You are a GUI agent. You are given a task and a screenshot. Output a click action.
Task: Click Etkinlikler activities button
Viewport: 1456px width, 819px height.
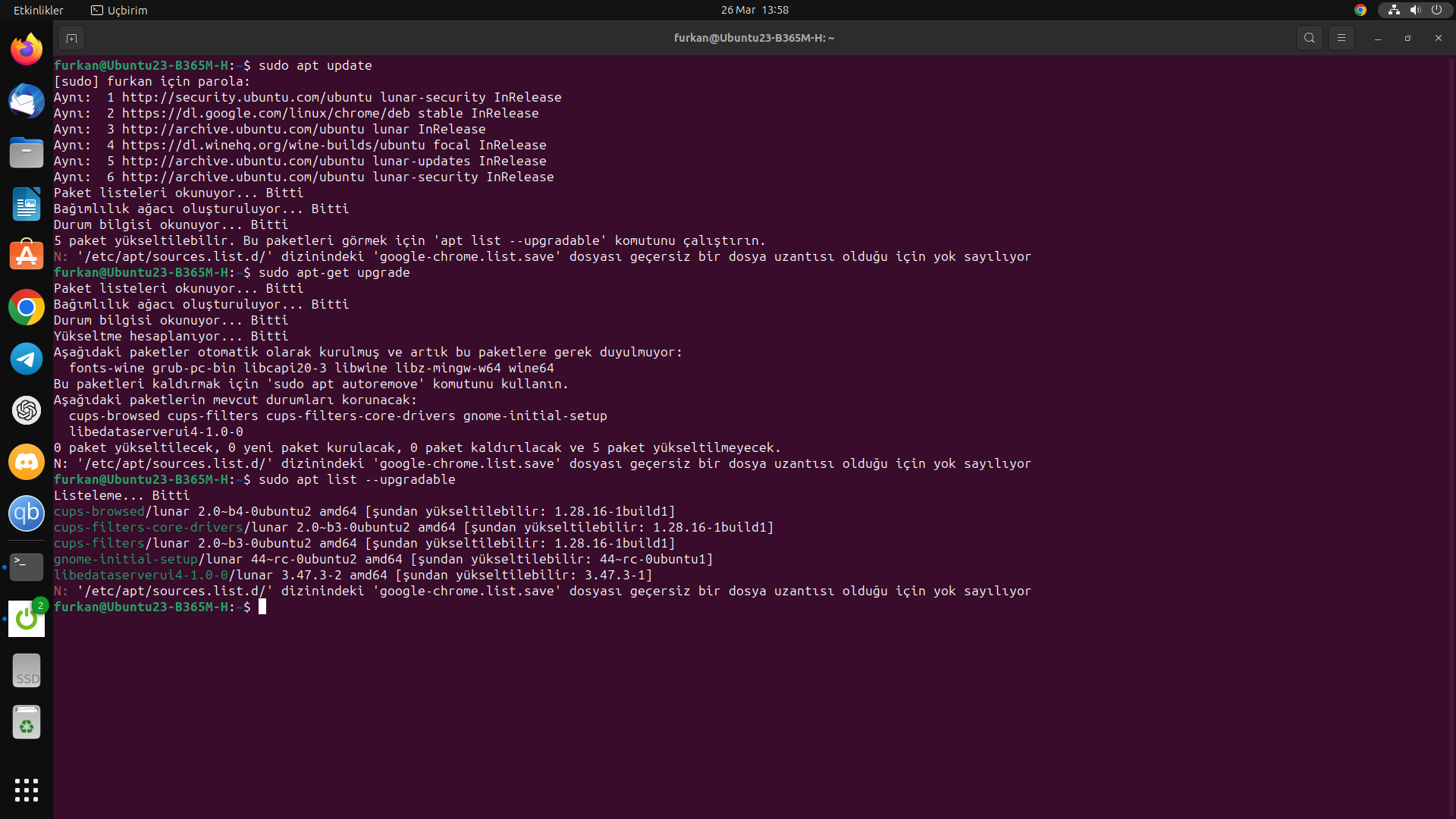pyautogui.click(x=38, y=10)
